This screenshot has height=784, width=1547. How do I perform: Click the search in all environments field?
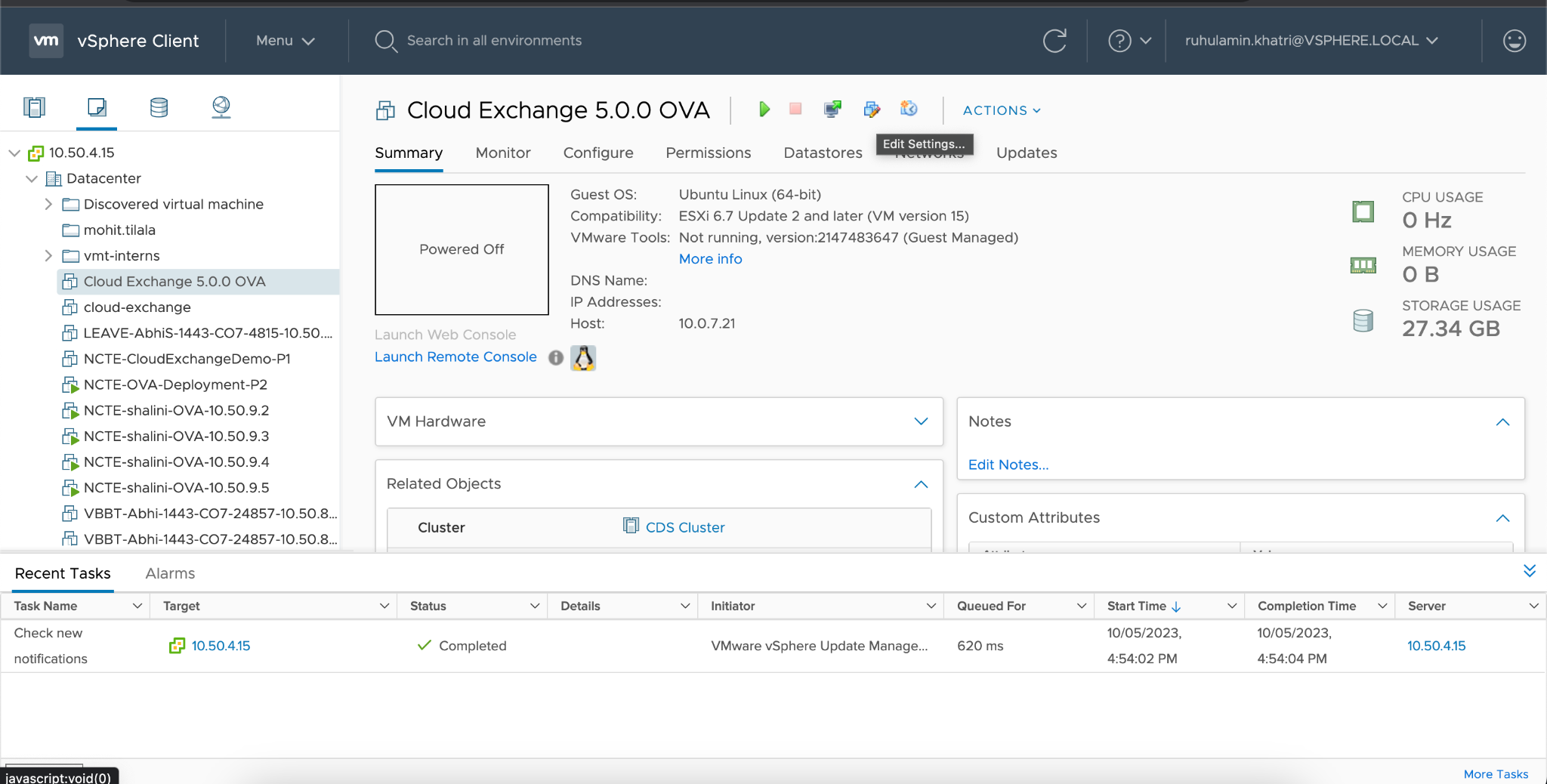[x=494, y=41]
